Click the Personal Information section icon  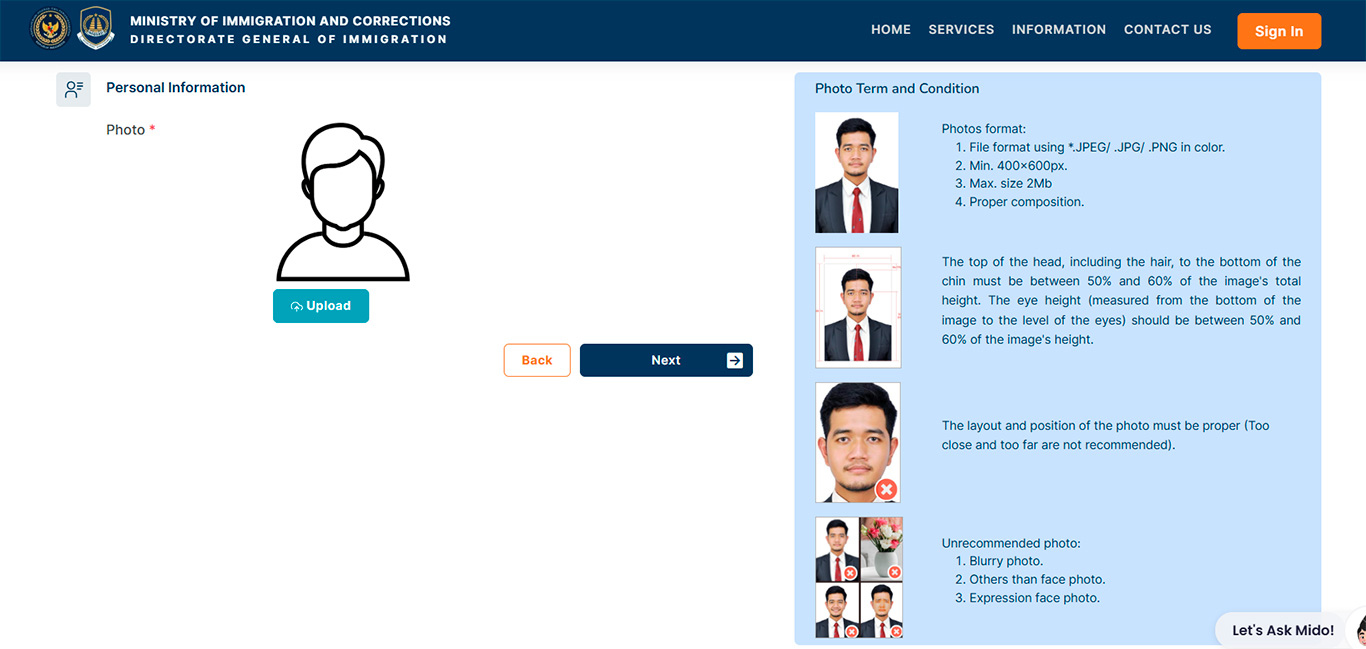pos(73,89)
